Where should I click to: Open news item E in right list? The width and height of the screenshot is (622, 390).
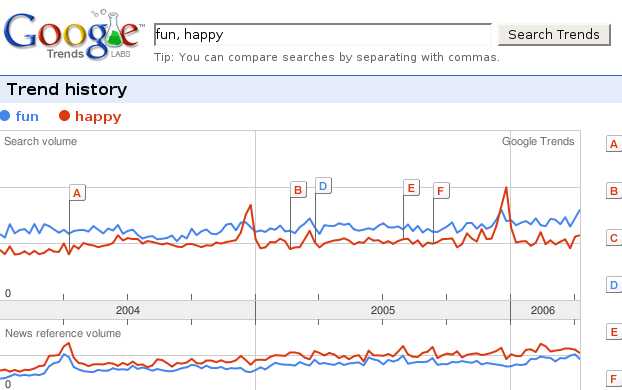coord(614,332)
